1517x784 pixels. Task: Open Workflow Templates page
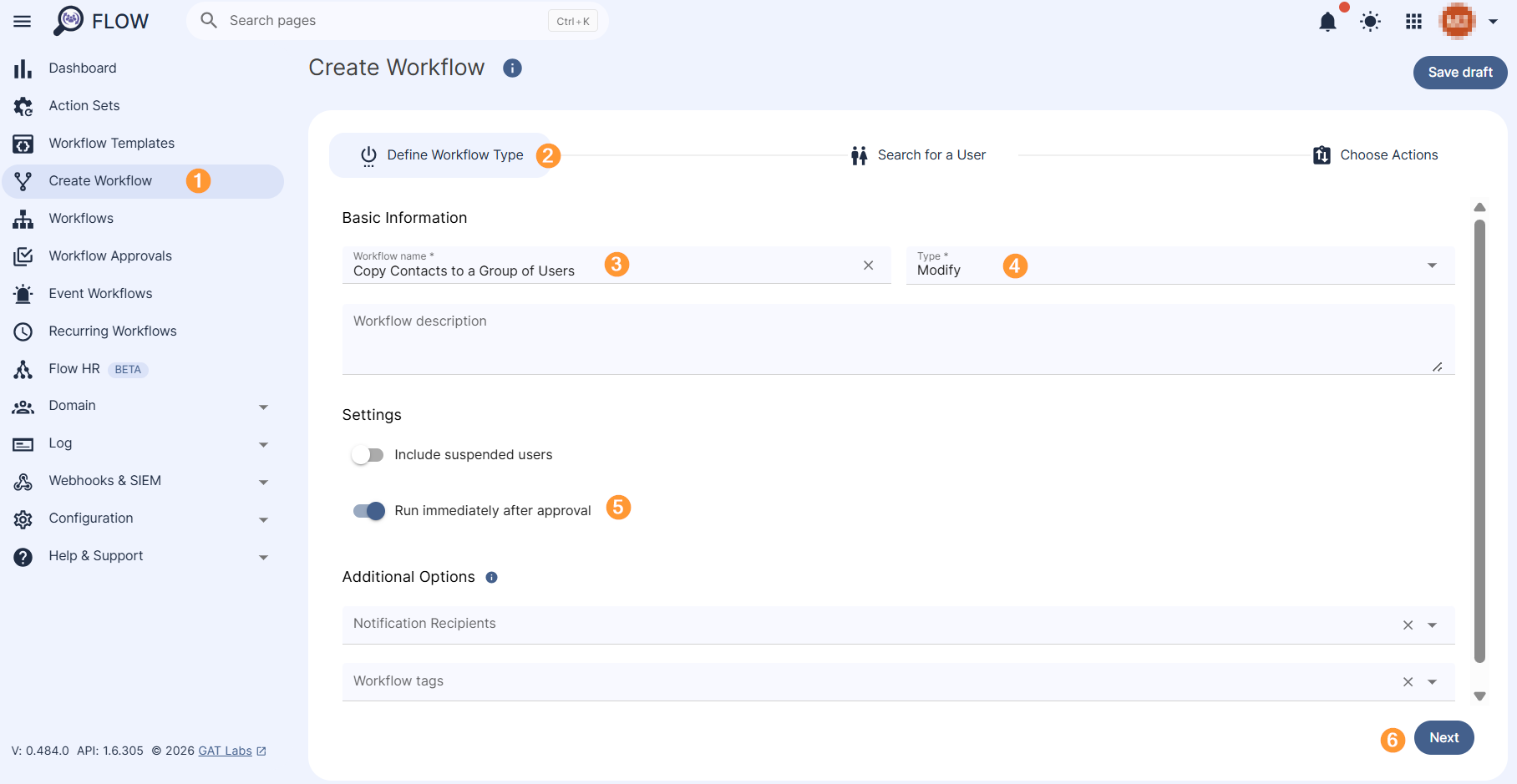pyautogui.click(x=142, y=144)
